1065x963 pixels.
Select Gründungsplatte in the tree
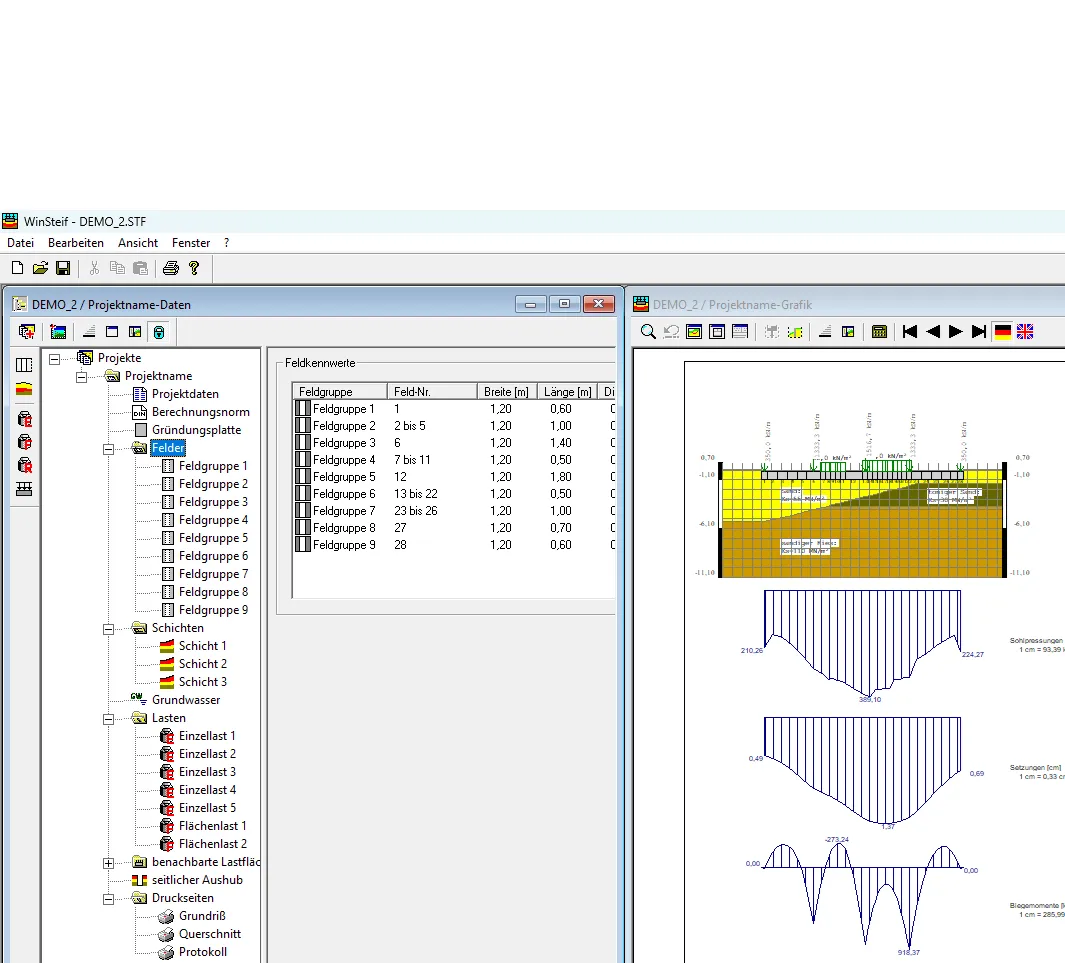tap(196, 430)
